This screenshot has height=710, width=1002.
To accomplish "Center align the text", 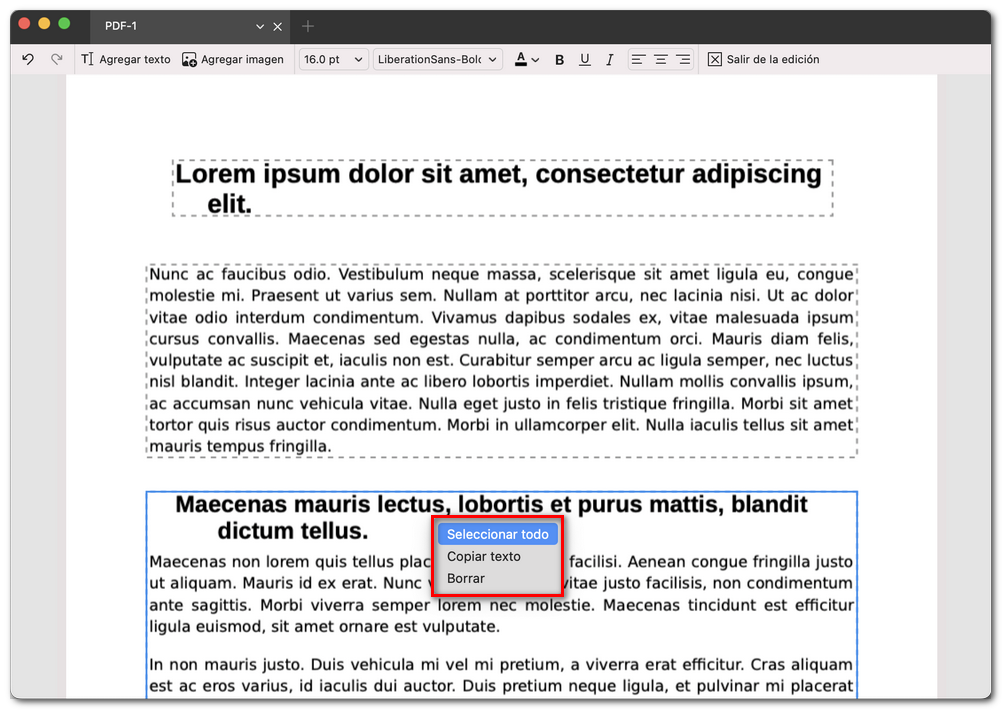I will [660, 59].
